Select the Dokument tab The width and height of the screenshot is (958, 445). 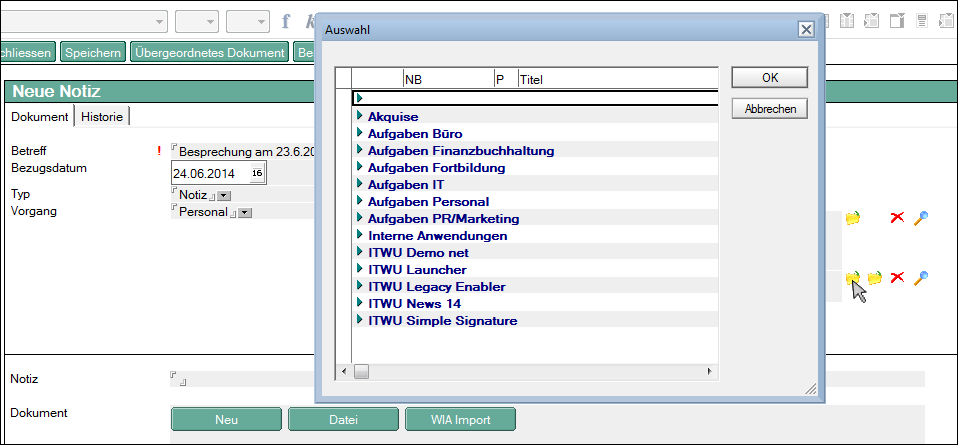[x=39, y=117]
